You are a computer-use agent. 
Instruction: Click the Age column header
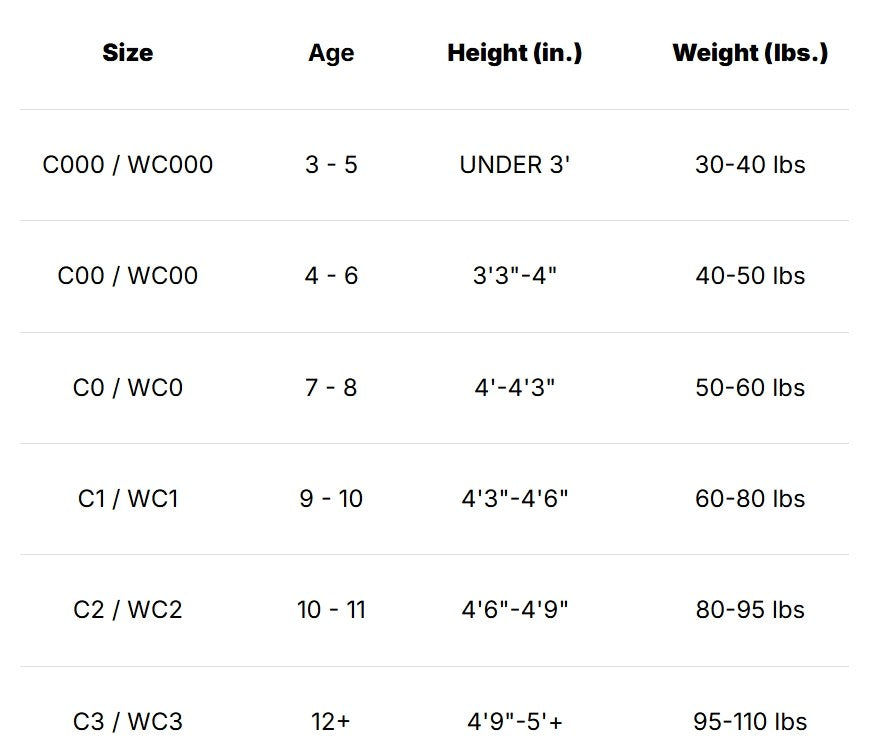click(x=331, y=54)
